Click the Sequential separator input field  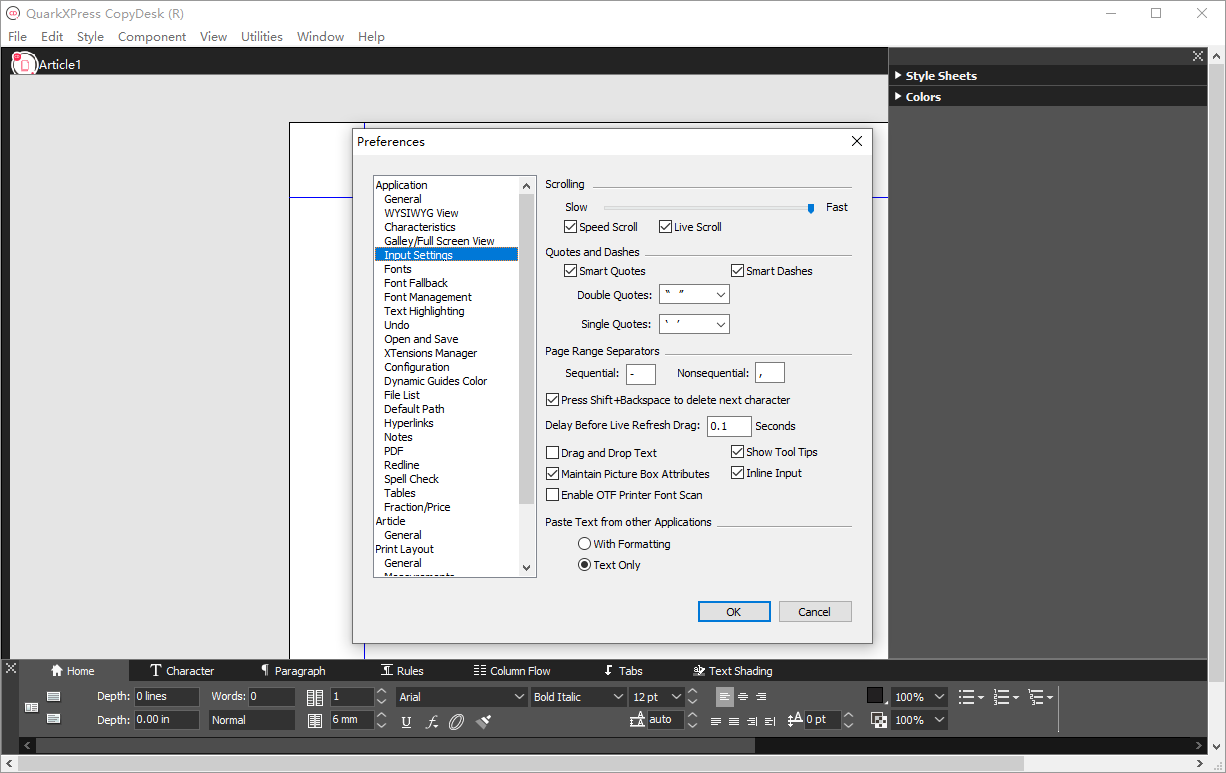pyautogui.click(x=641, y=374)
